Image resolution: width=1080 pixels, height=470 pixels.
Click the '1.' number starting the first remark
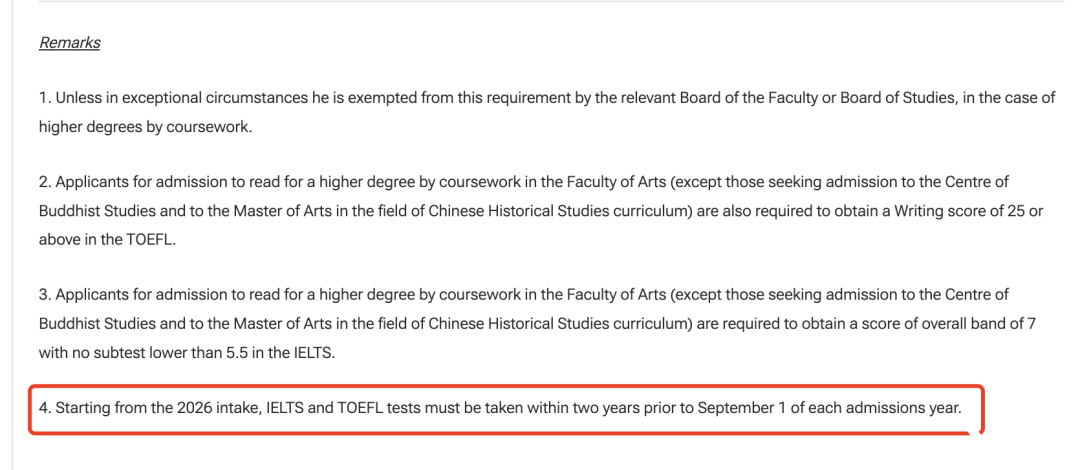[x=45, y=98]
